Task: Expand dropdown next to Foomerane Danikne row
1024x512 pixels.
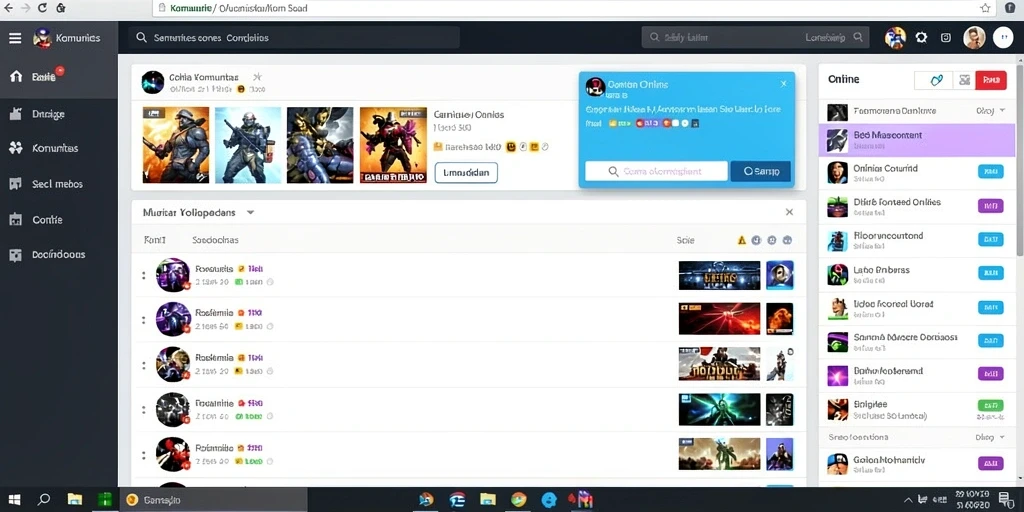Action: (1002, 111)
